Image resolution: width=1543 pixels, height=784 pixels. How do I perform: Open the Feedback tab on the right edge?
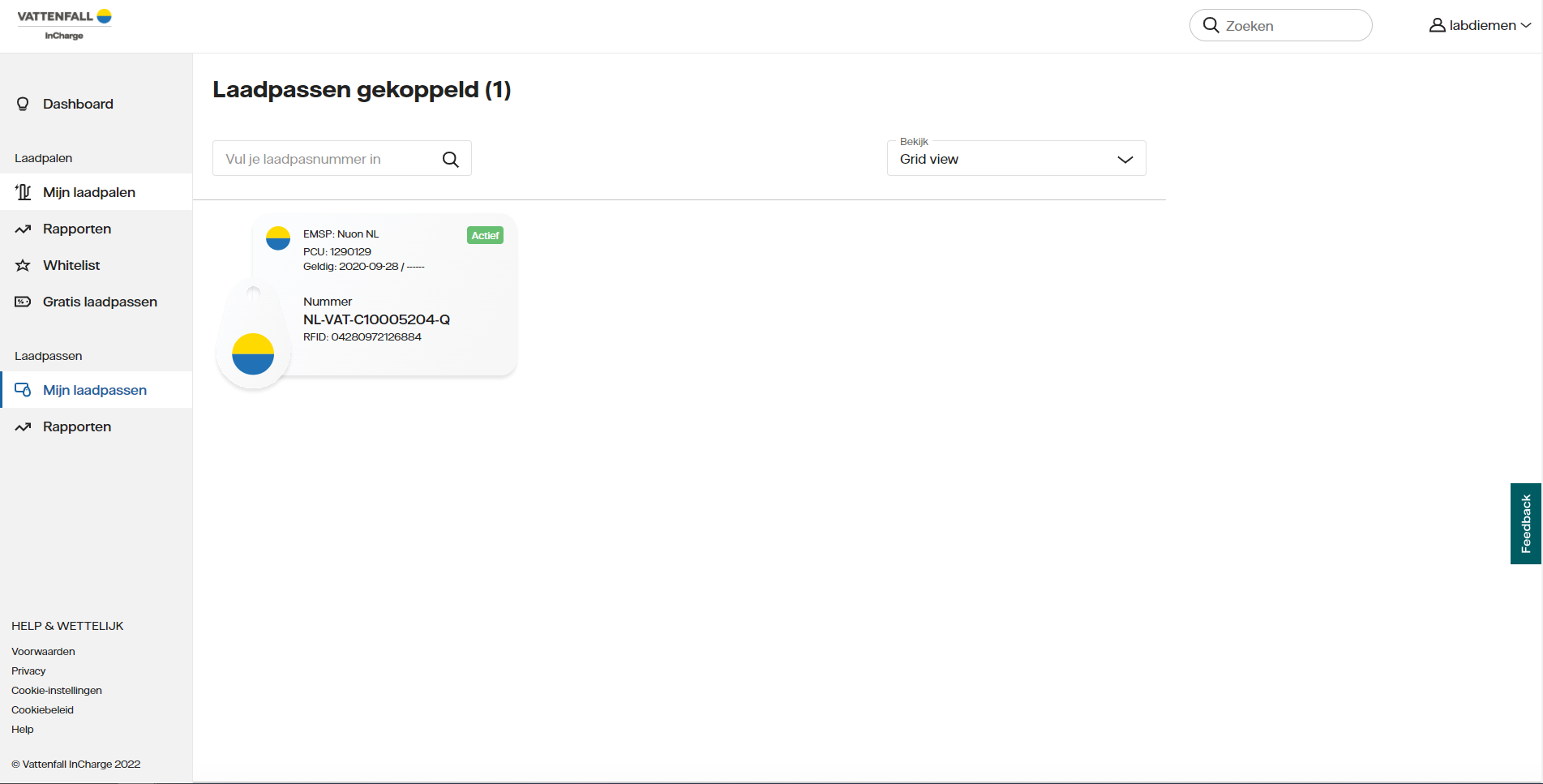coord(1525,524)
